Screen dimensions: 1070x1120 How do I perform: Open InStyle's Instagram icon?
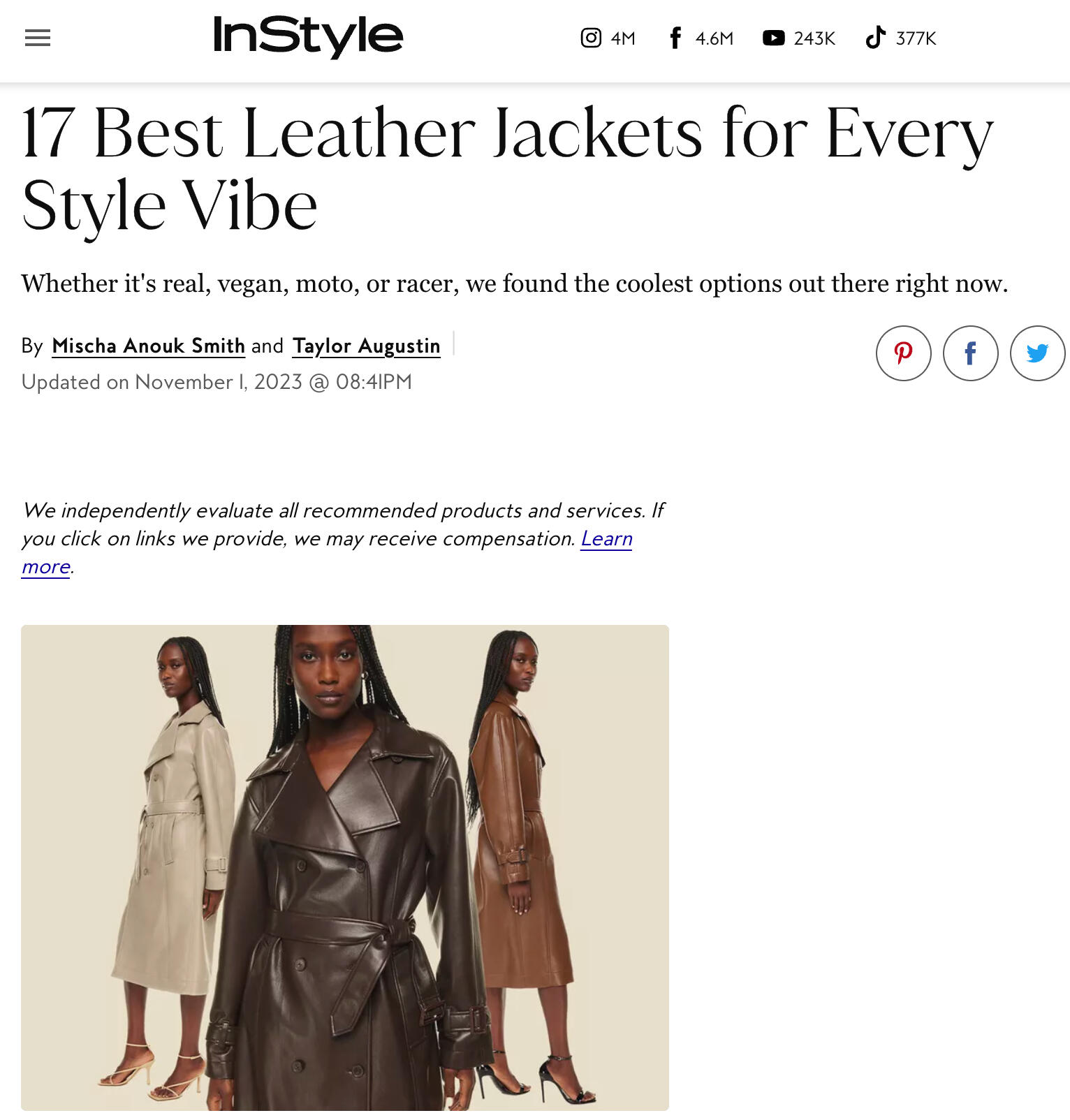point(591,38)
